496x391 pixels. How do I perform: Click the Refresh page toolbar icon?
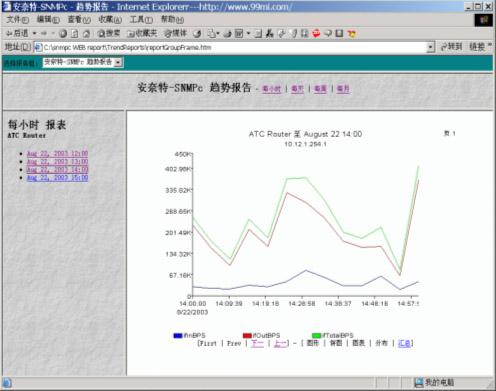pos(75,34)
